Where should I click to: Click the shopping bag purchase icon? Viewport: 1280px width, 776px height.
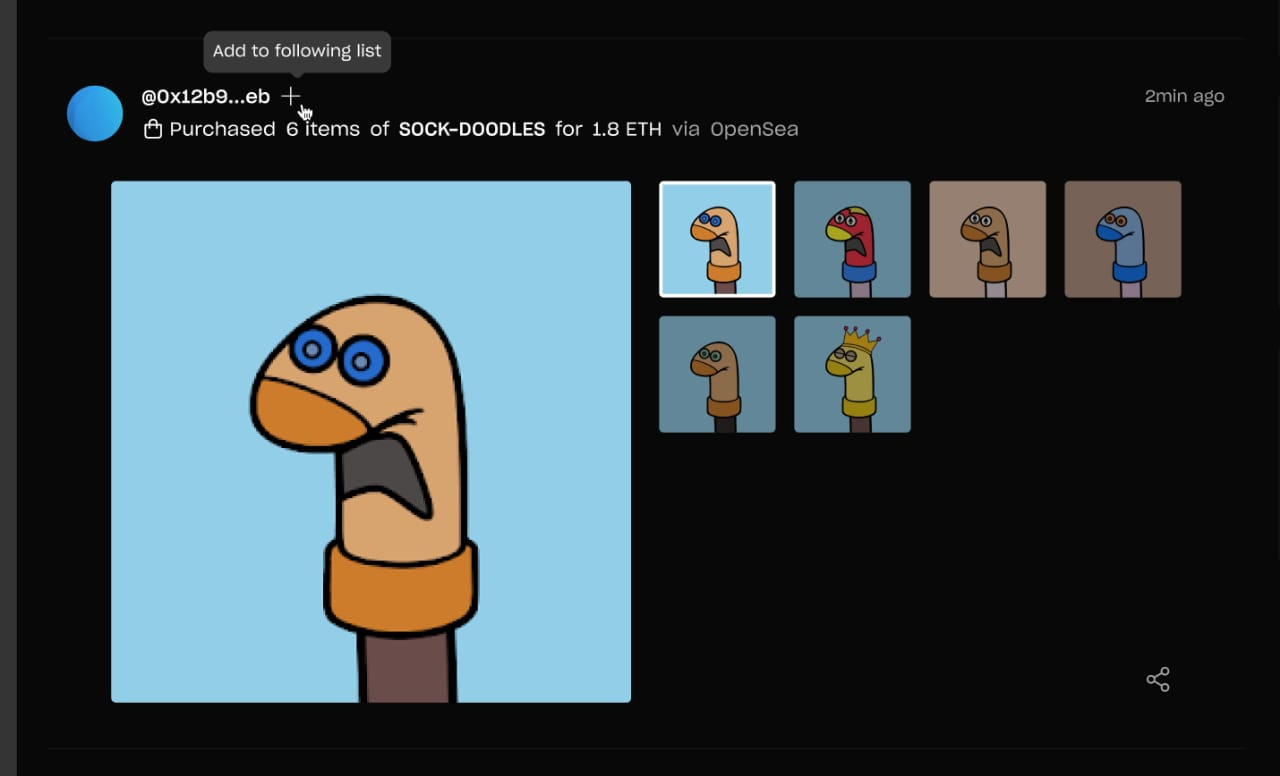coord(153,129)
